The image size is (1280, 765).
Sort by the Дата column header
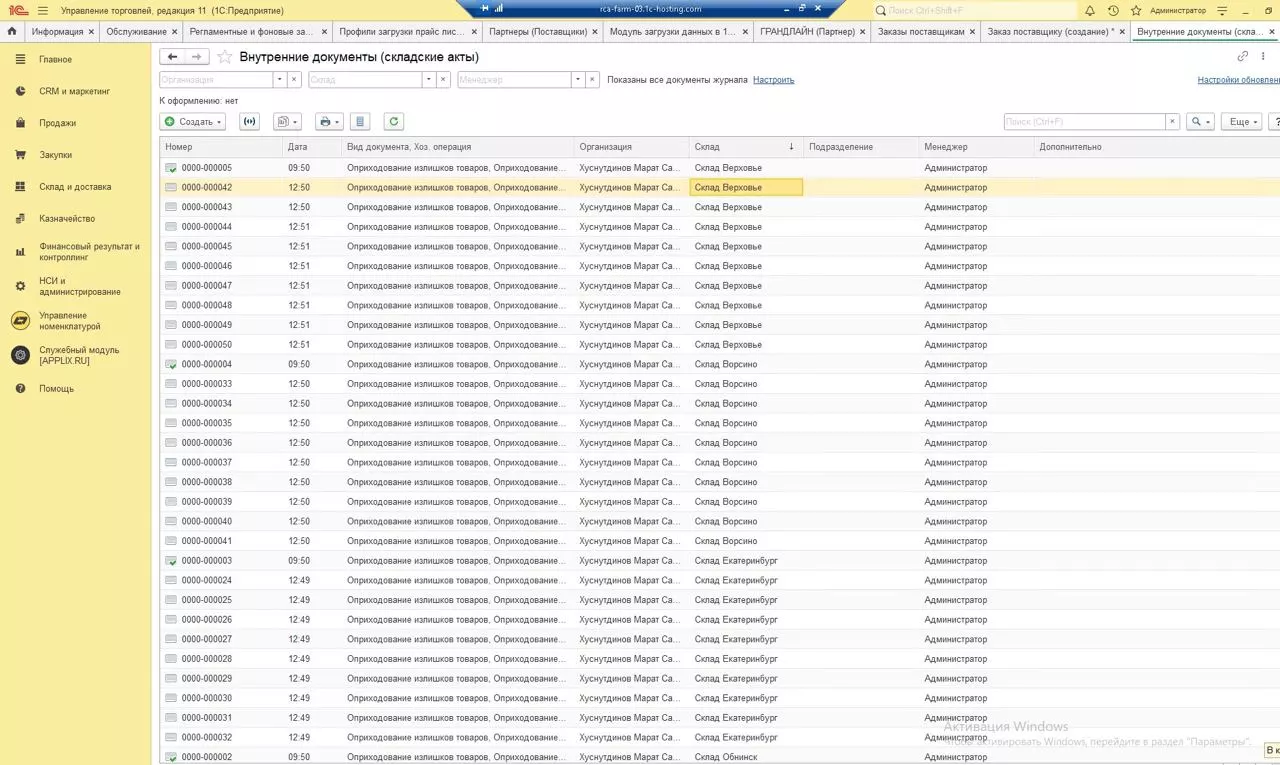(311, 147)
